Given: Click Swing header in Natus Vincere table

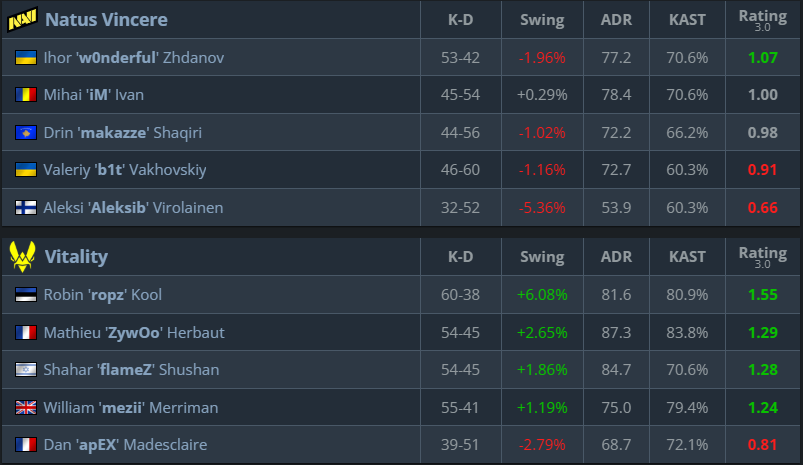Looking at the screenshot, I should [542, 19].
